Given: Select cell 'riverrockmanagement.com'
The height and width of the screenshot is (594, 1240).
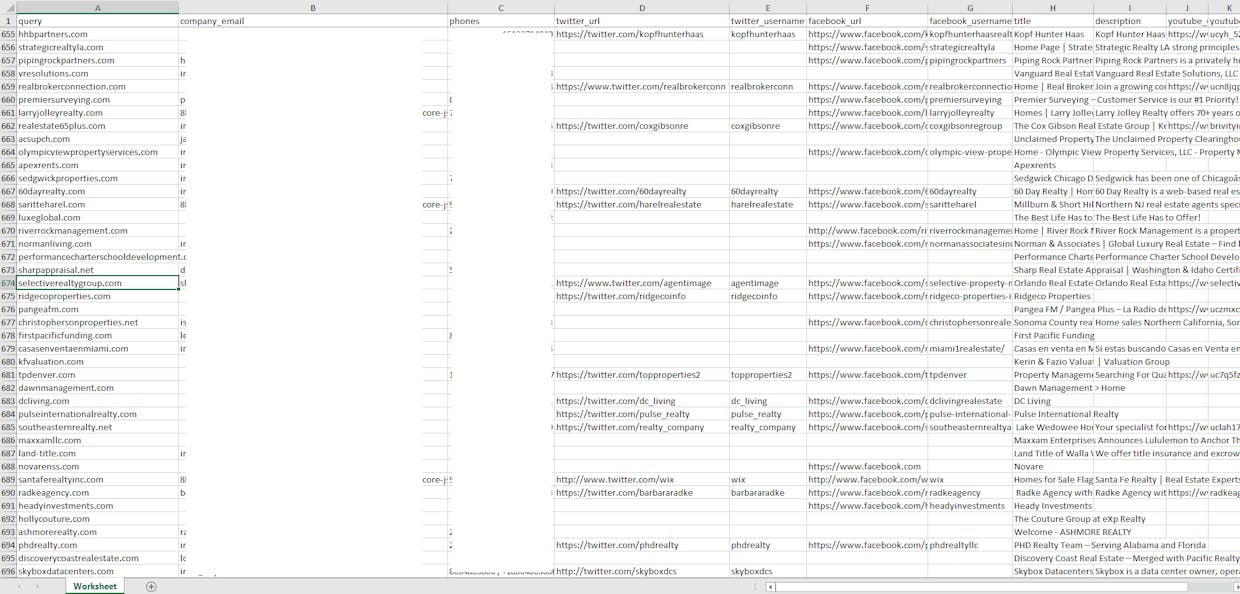Looking at the screenshot, I should pyautogui.click(x=97, y=230).
